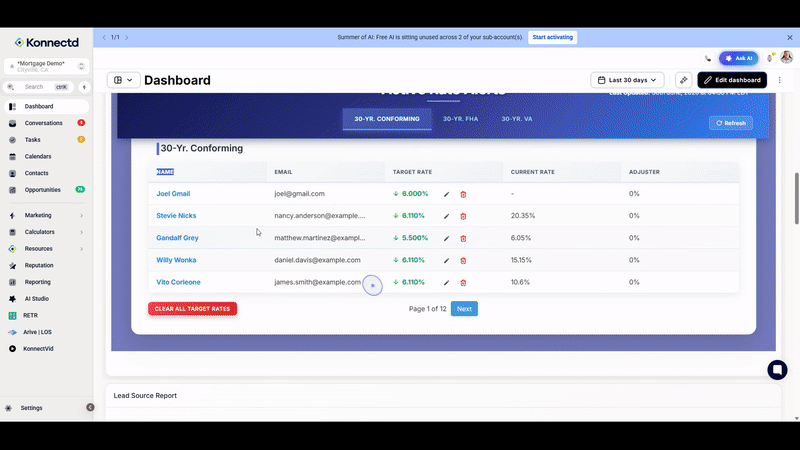Switch to 30-YR. FHA tab

tap(460, 119)
